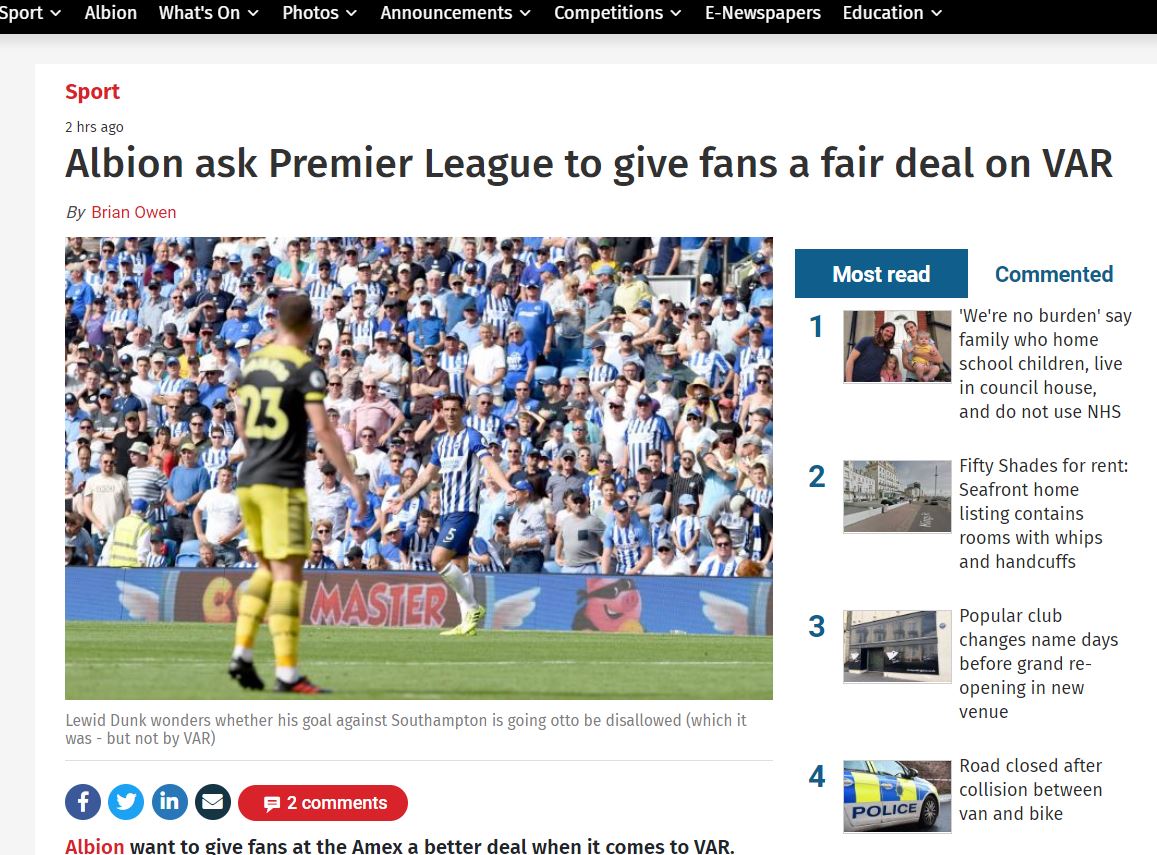Email this article using envelope icon
Screen dimensions: 1157x855
coord(213,802)
